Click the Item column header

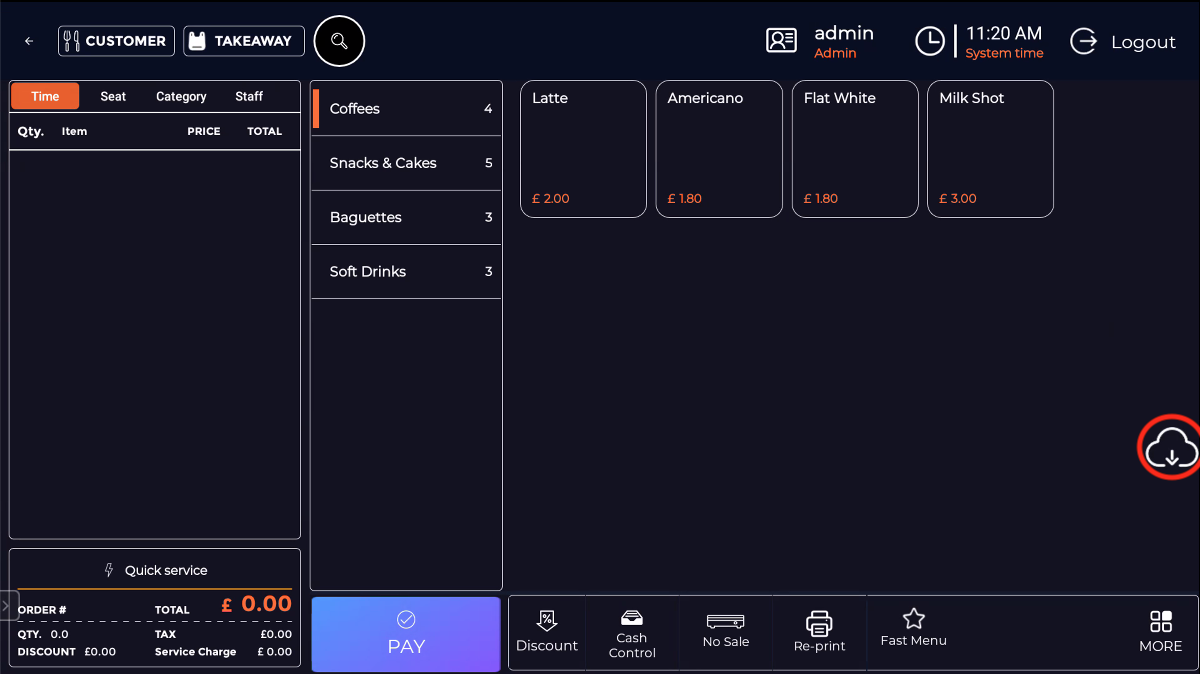[74, 131]
